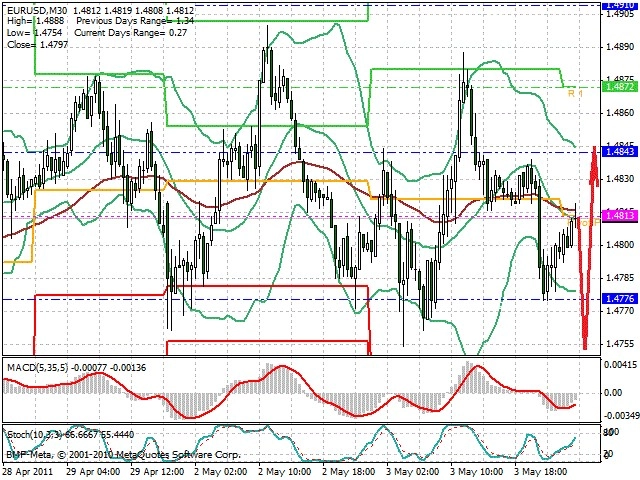The image size is (640, 480).
Task: Click the orange R1 resistance label
Action: (576, 93)
